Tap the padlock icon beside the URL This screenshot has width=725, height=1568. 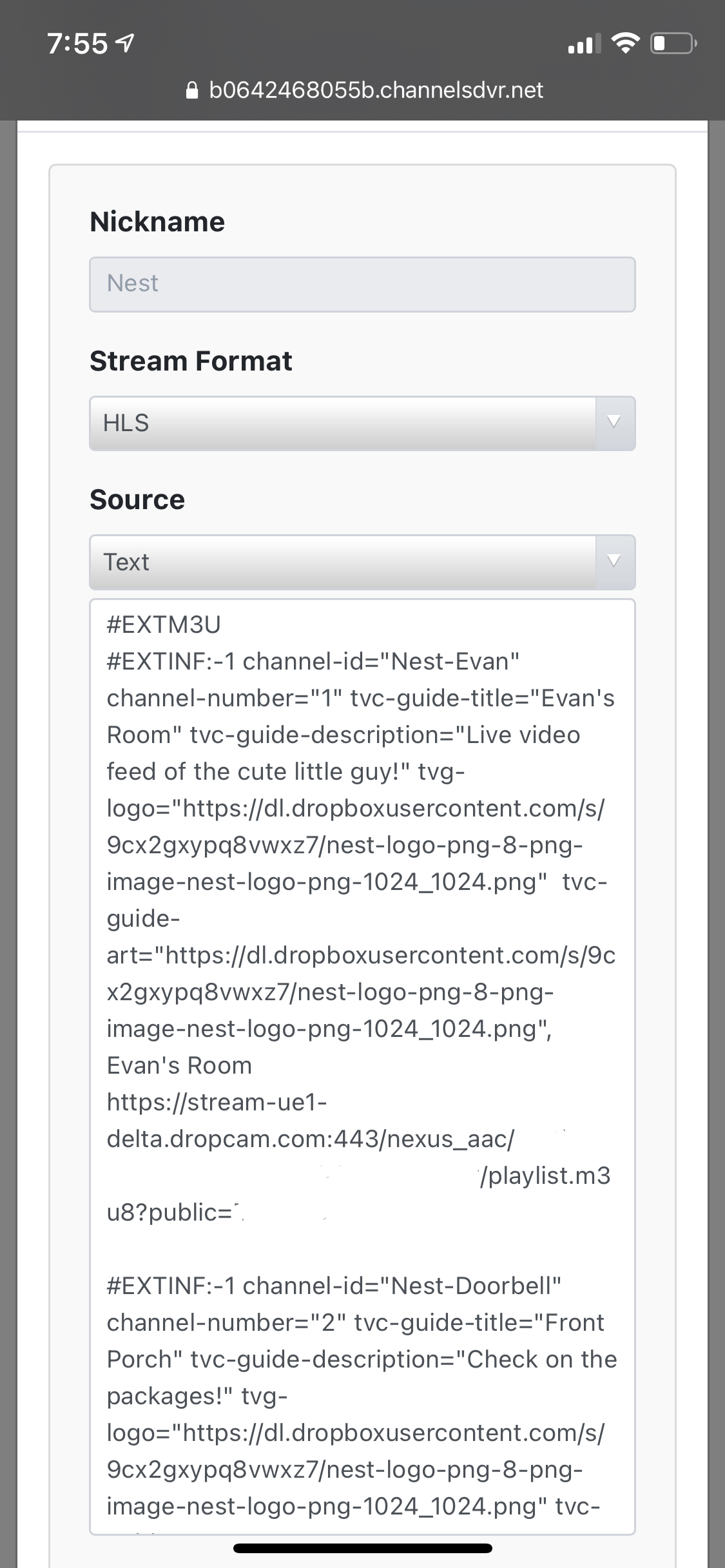[191, 90]
